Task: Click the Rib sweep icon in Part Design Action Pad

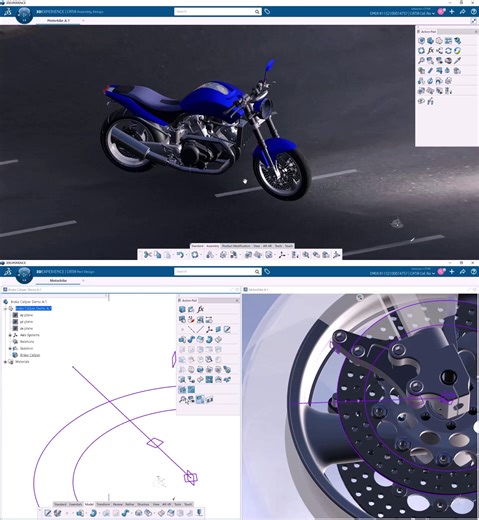Action: [191, 340]
